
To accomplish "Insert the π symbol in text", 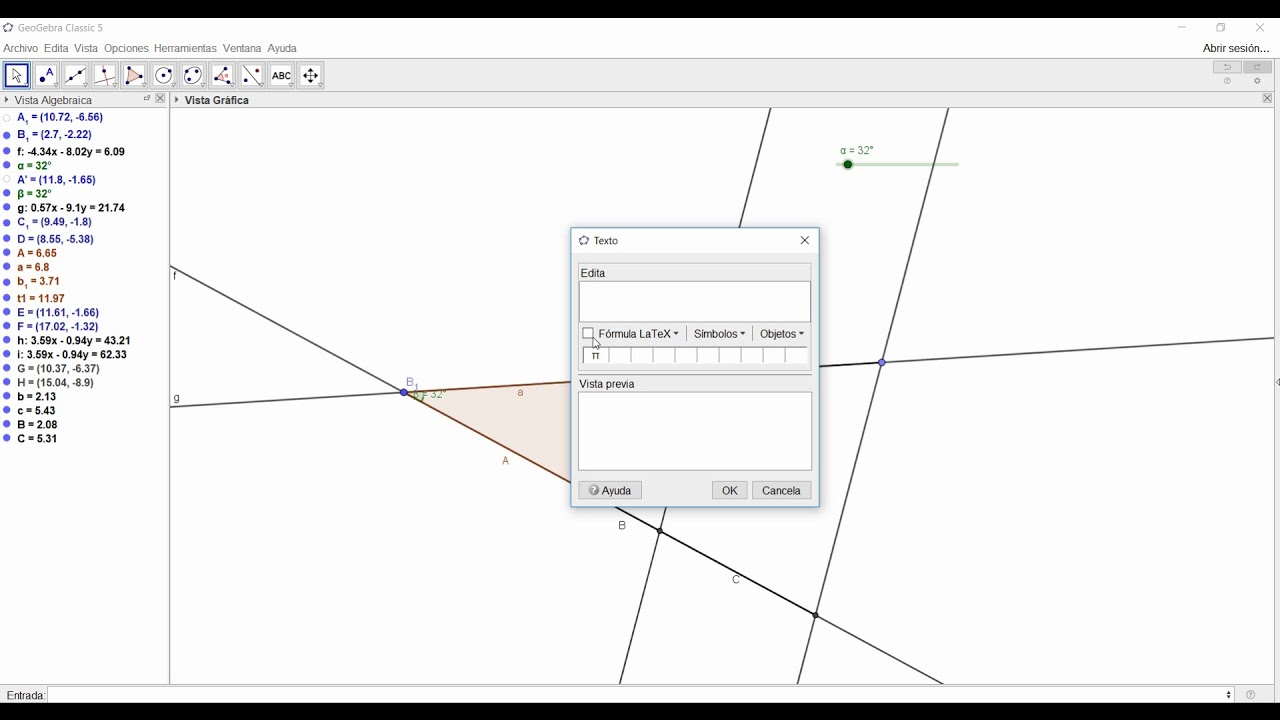I will (596, 356).
